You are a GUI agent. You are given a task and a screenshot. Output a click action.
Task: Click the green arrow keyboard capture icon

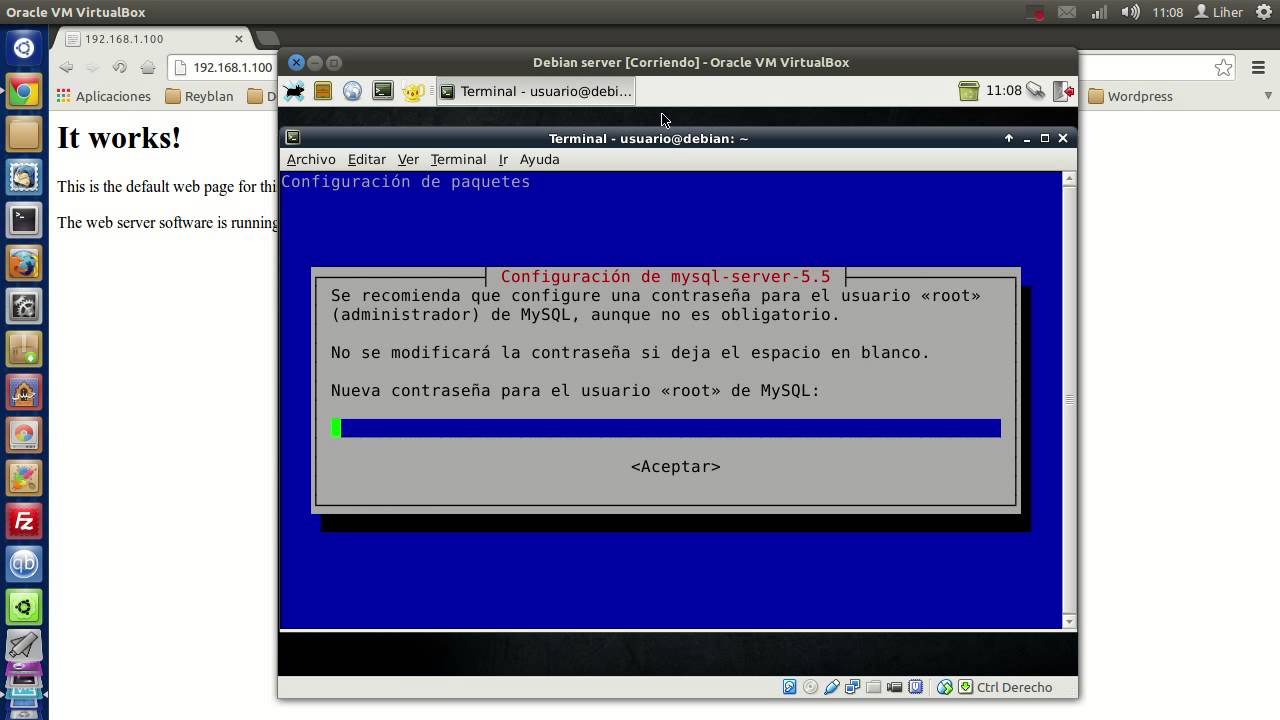click(x=966, y=687)
